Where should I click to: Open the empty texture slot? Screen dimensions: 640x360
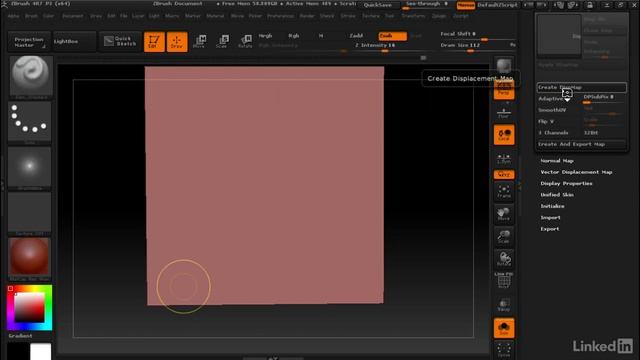[29, 213]
